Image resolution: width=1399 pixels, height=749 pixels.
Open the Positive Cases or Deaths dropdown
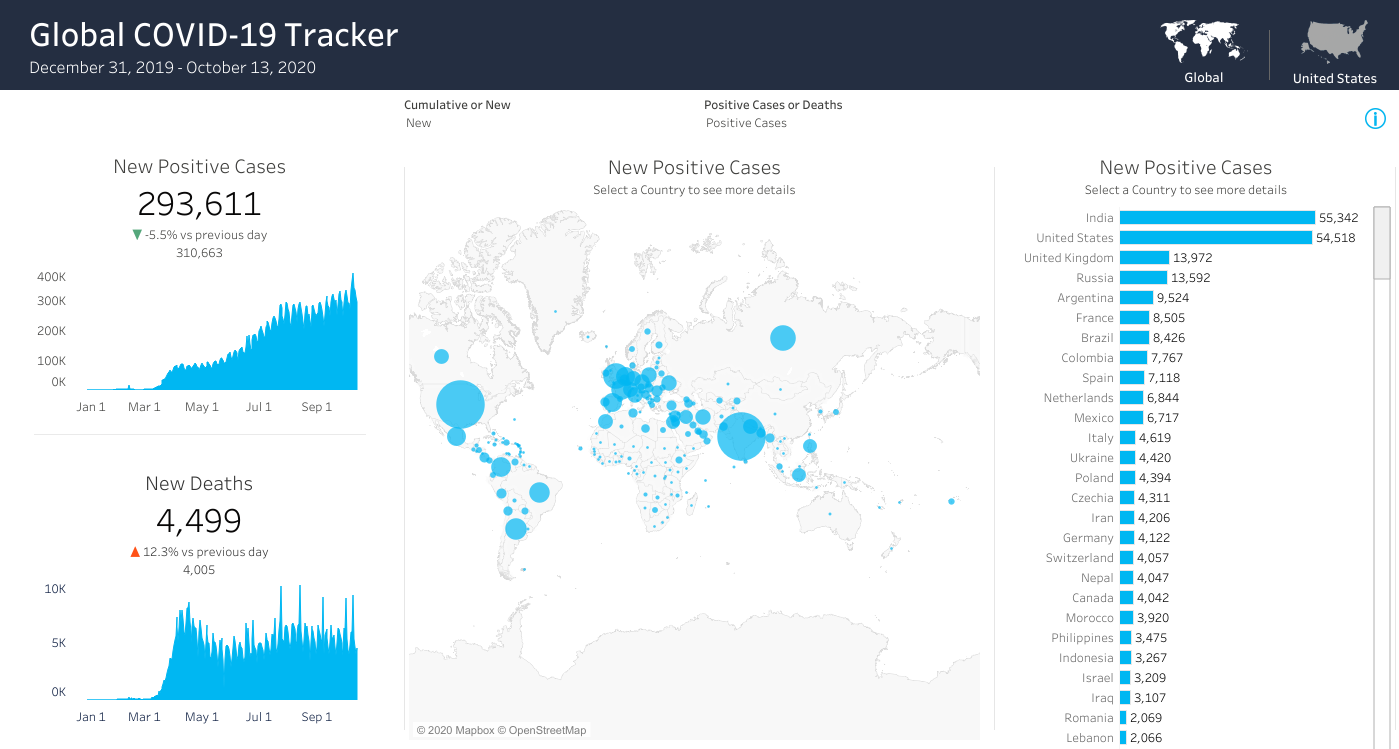(x=772, y=123)
